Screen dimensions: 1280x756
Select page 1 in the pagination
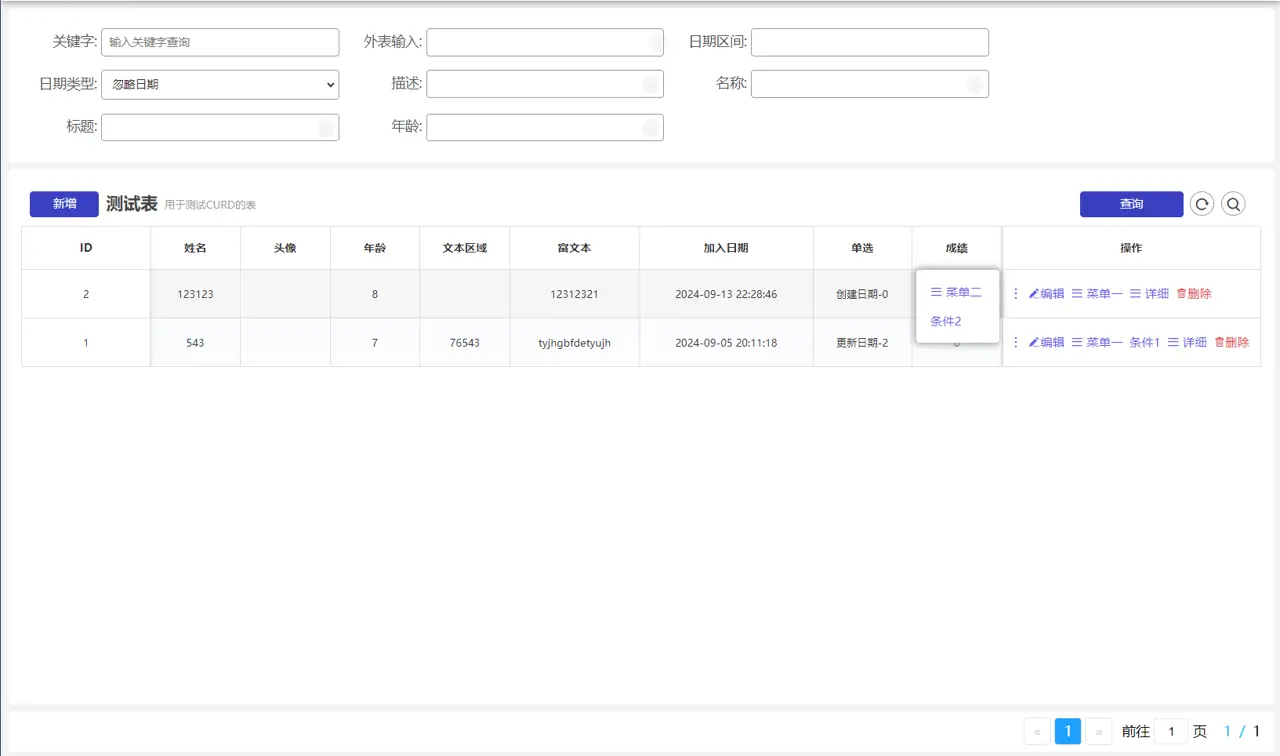click(1067, 732)
